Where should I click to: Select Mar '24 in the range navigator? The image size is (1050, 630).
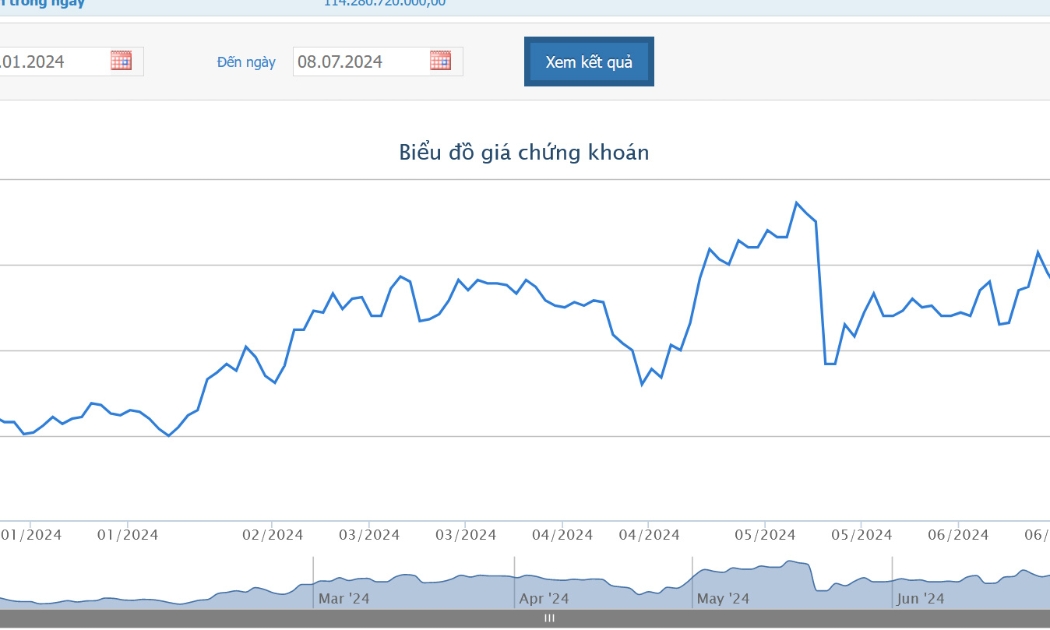344,598
